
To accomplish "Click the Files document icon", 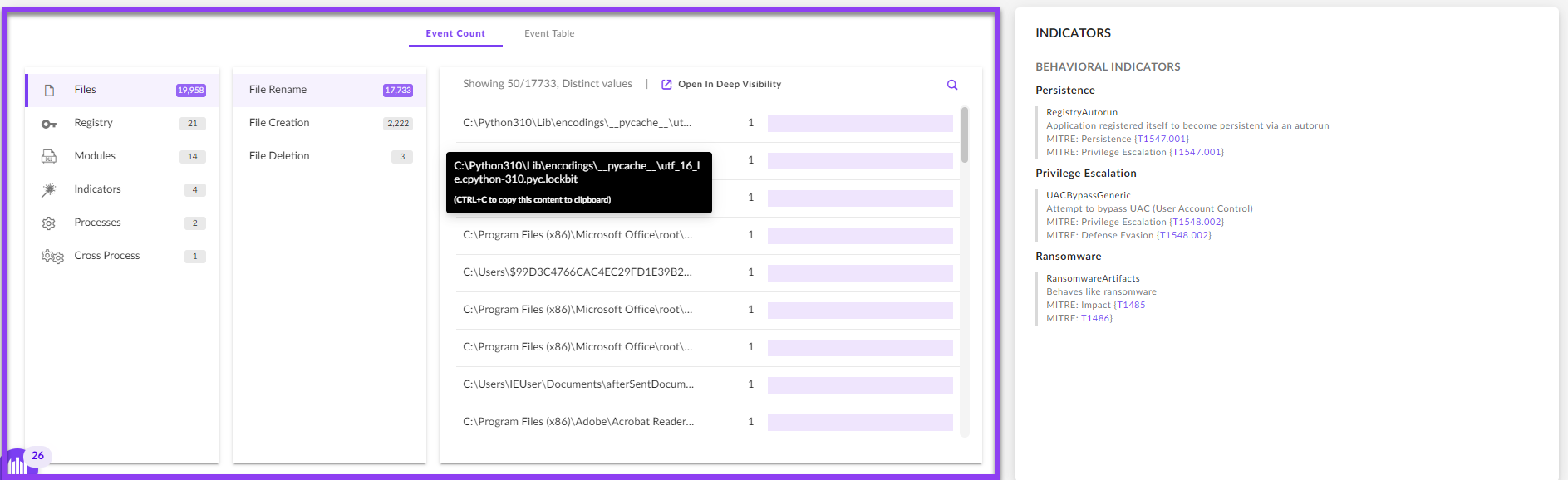I will [49, 90].
